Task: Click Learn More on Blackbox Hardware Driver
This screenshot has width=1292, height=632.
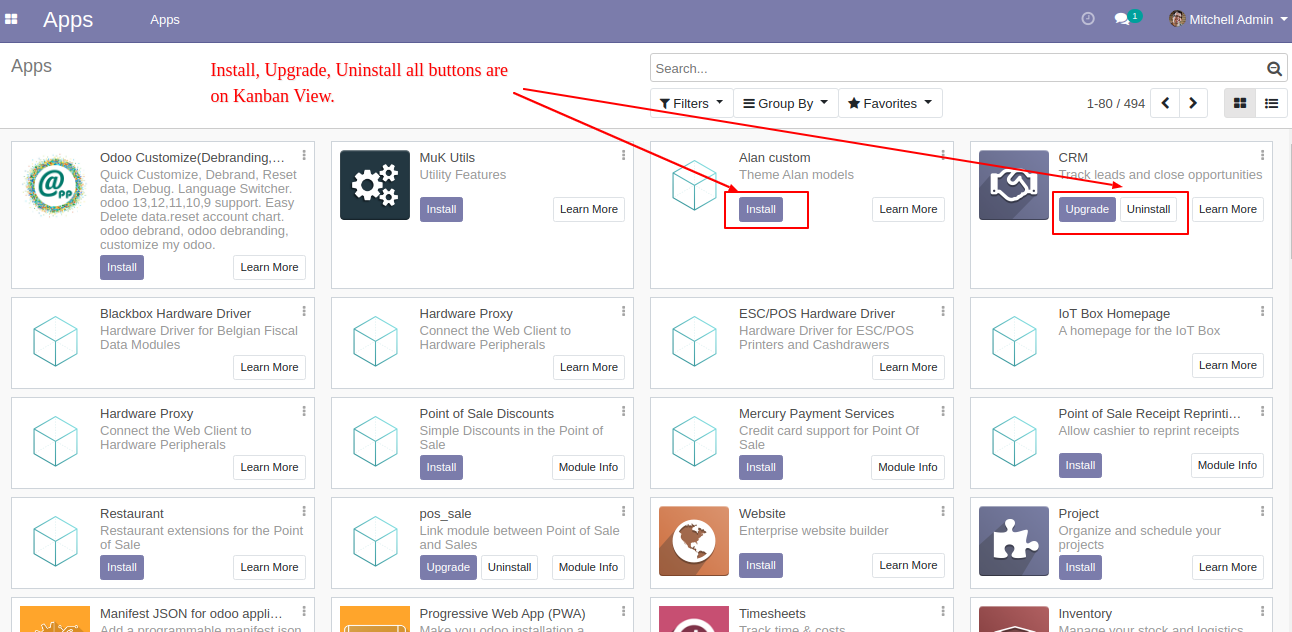Action: tap(270, 367)
